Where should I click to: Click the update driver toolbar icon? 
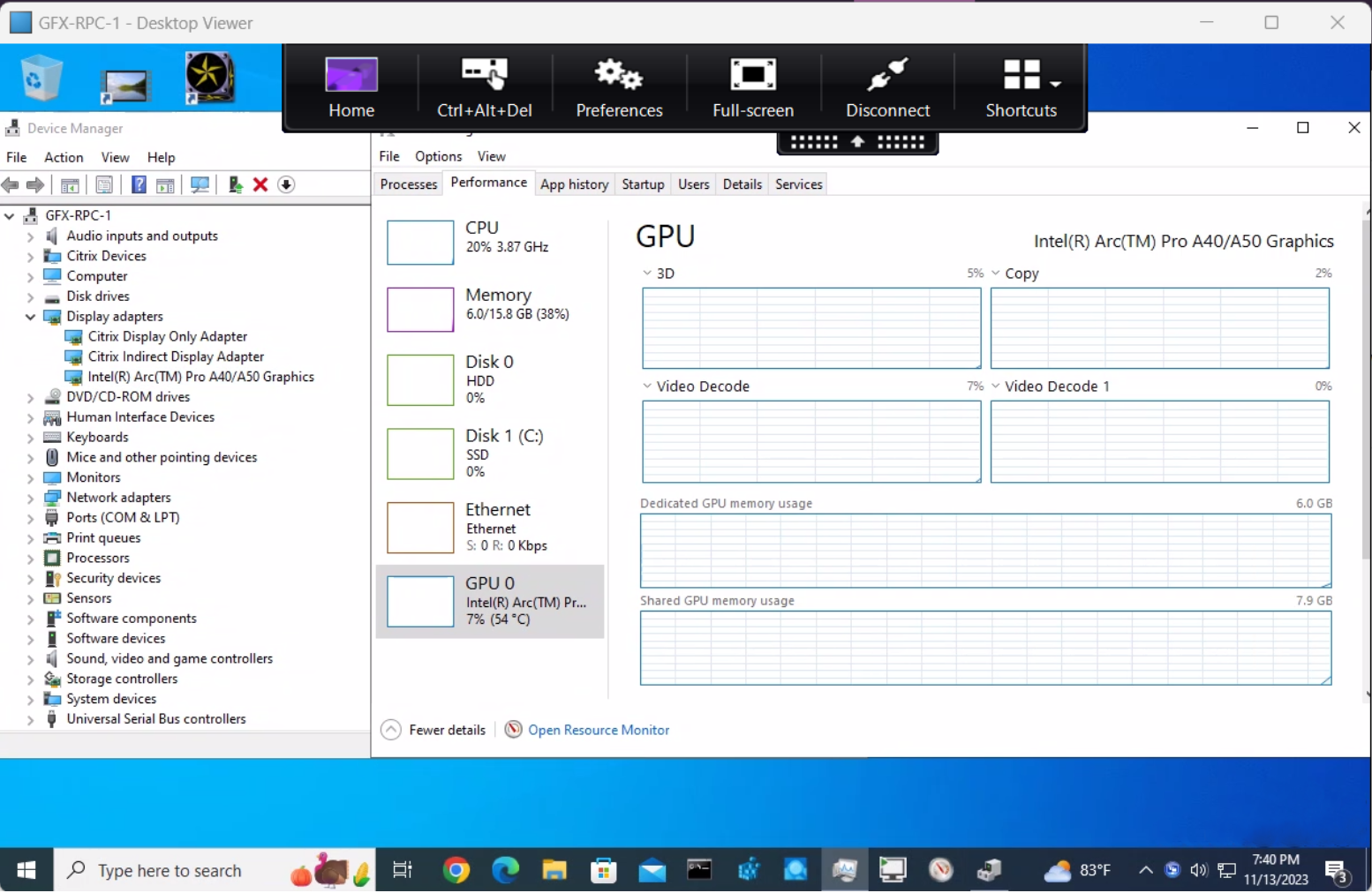coord(235,184)
